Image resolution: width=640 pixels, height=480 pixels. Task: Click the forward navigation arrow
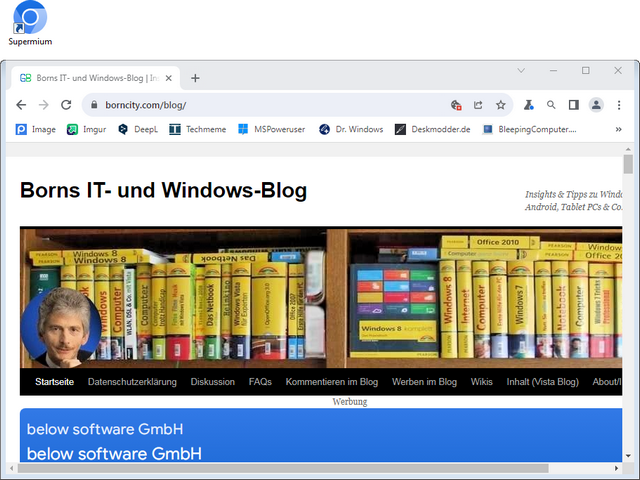click(44, 105)
